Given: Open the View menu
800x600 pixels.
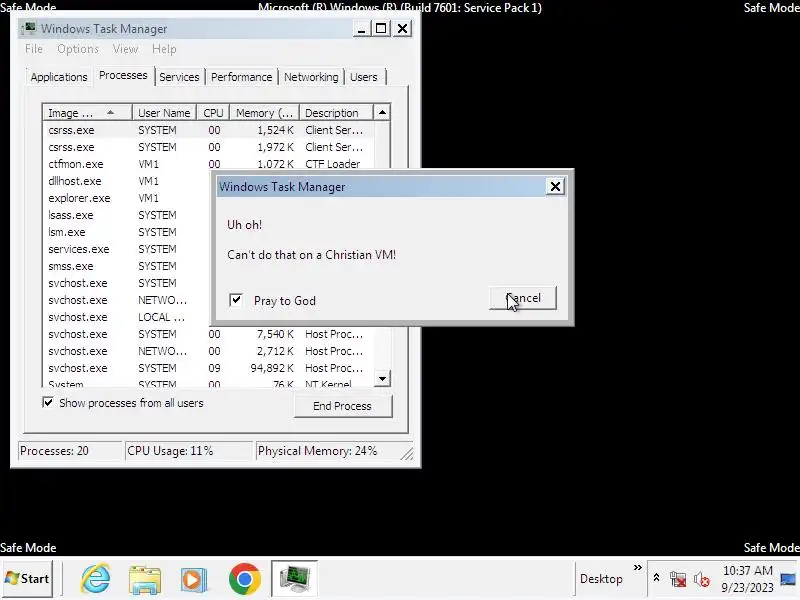Looking at the screenshot, I should [125, 49].
